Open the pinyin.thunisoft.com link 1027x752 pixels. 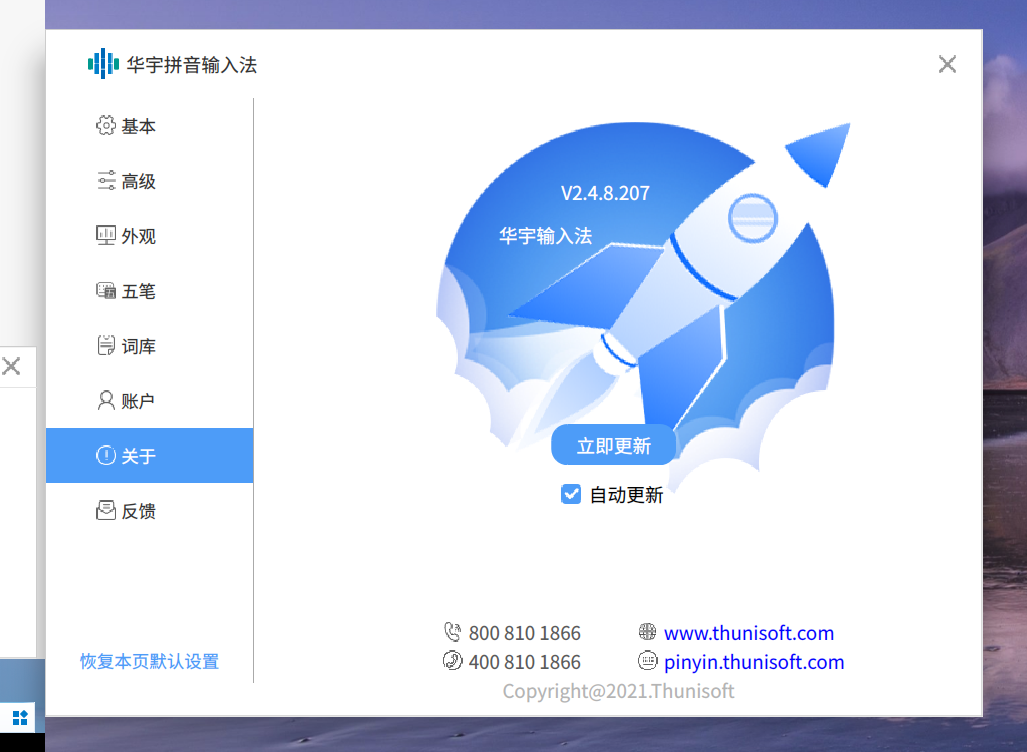[x=754, y=662]
